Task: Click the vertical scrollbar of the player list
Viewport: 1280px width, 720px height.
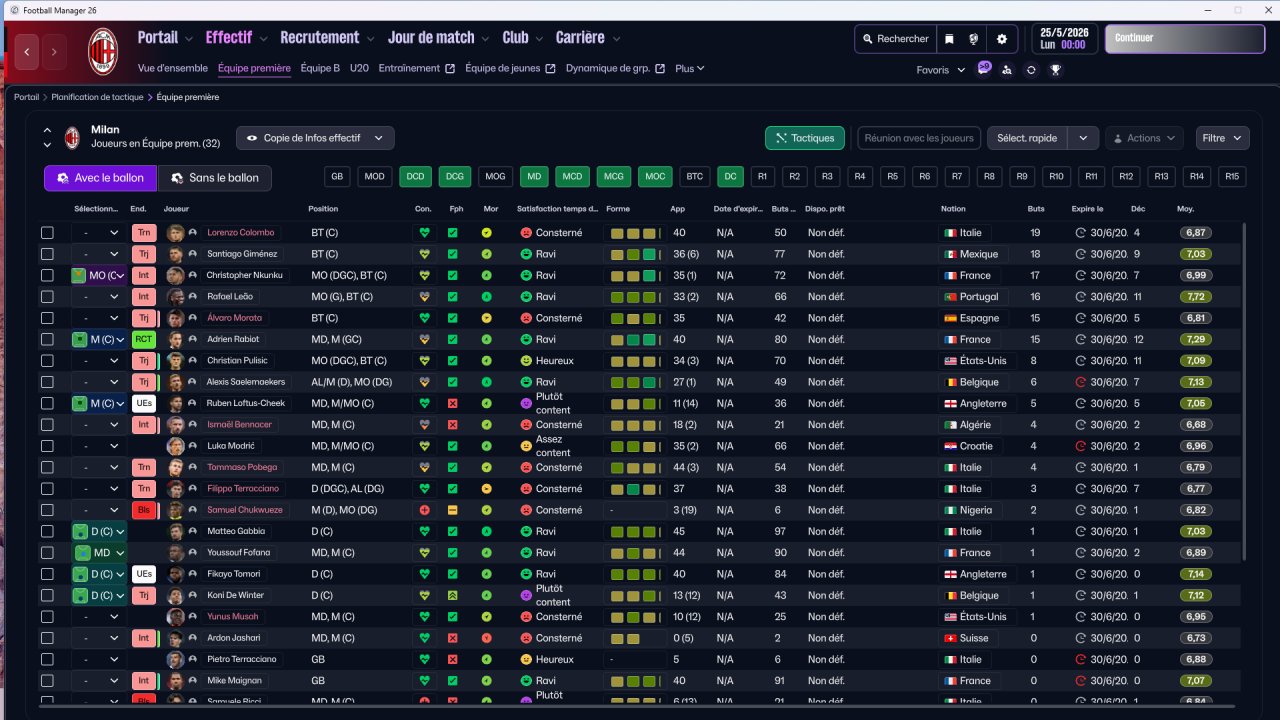Action: pyautogui.click(x=1245, y=390)
